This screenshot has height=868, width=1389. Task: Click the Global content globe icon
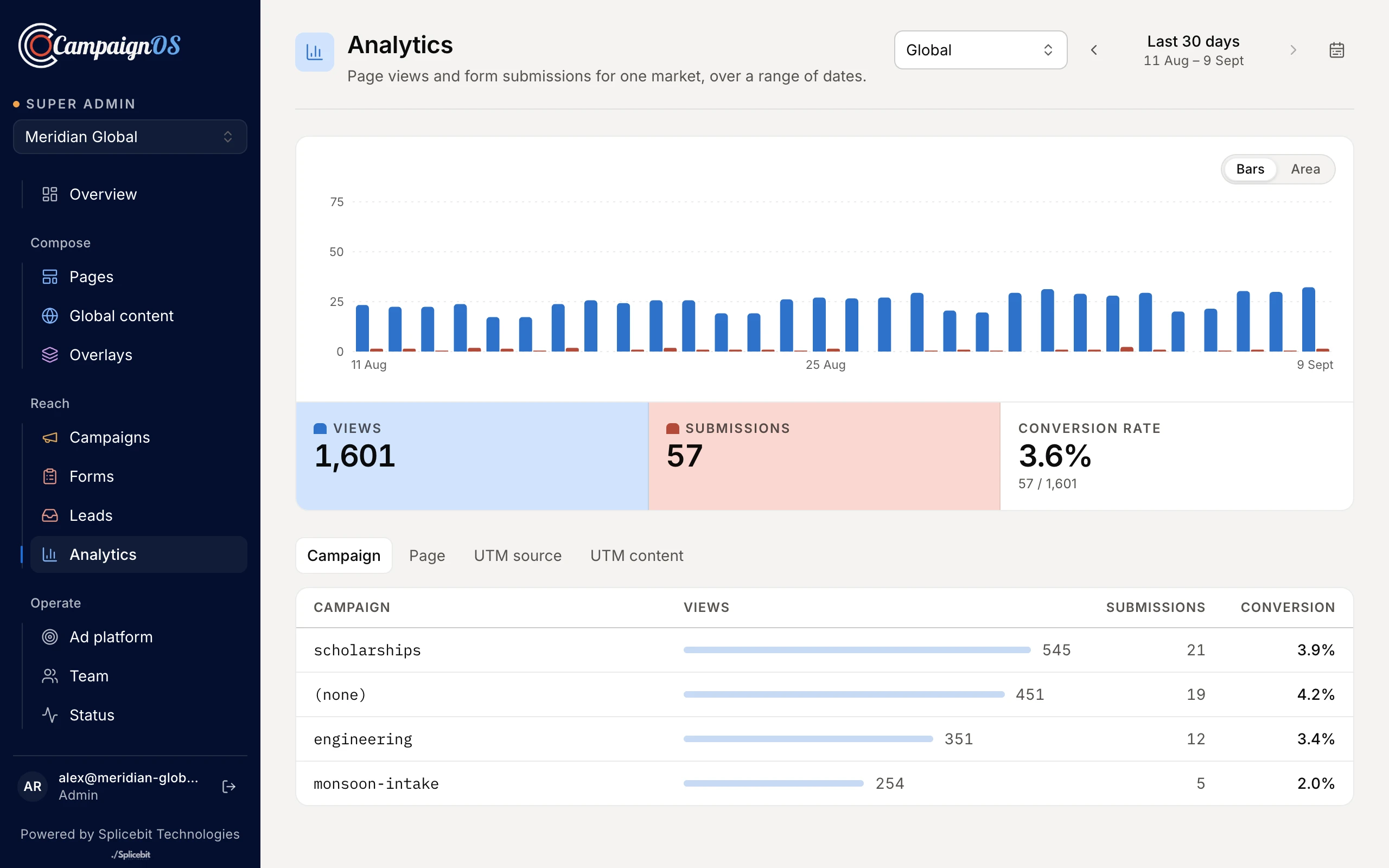tap(50, 316)
